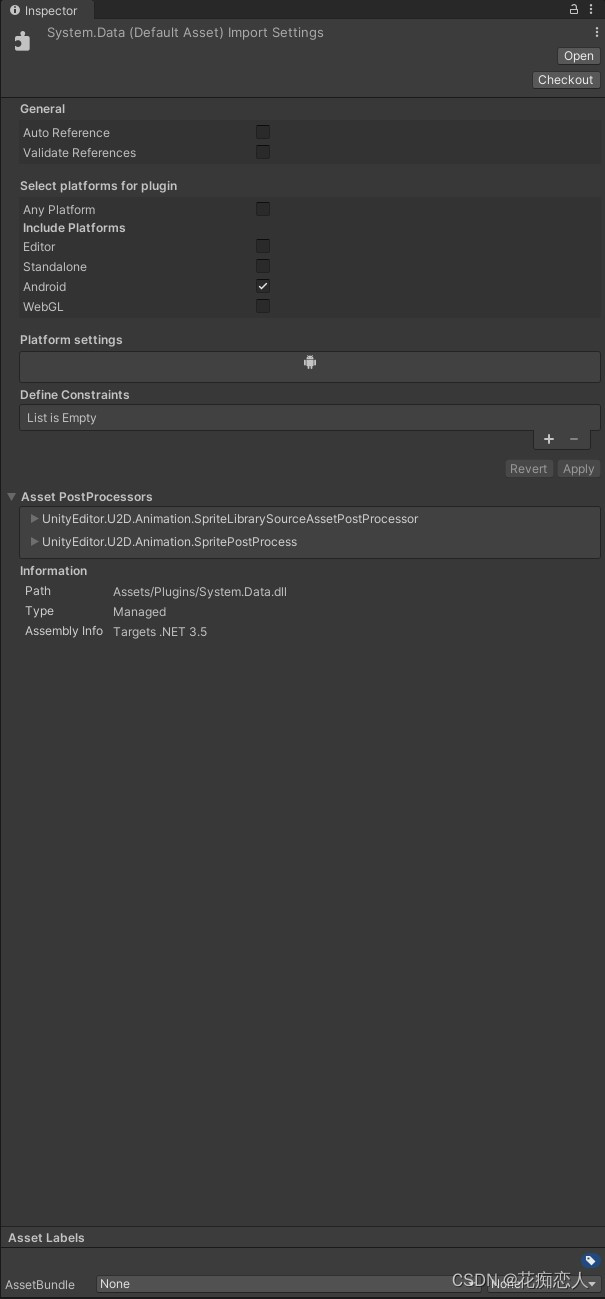Click the plugin asset icon in the header

tap(22, 40)
